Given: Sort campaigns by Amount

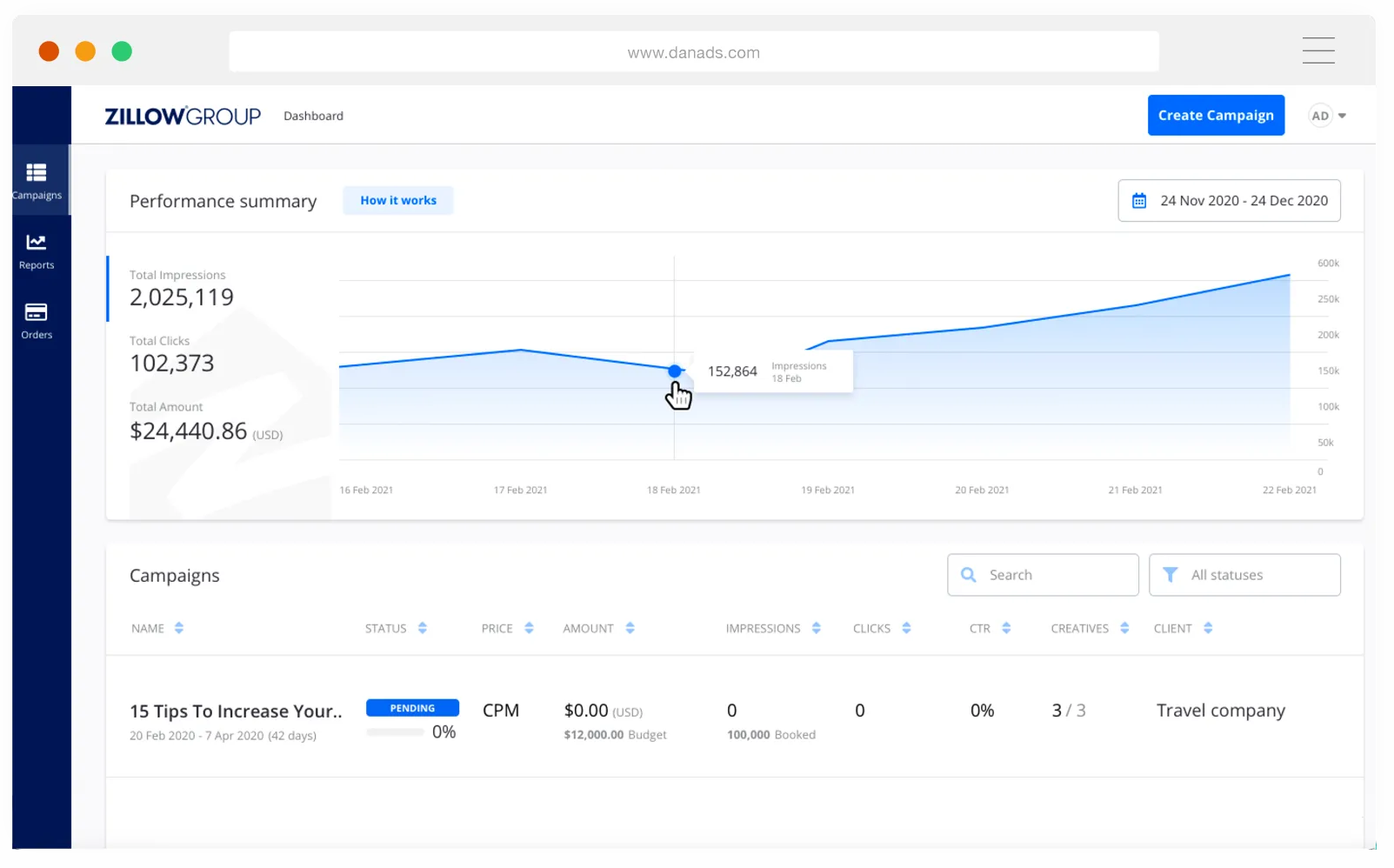Looking at the screenshot, I should click(630, 628).
